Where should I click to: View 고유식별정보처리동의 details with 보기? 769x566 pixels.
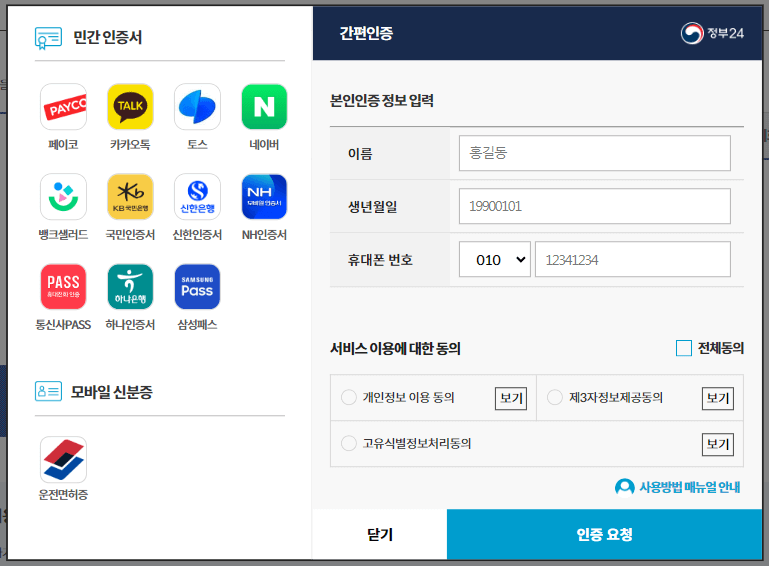pyautogui.click(x=718, y=444)
